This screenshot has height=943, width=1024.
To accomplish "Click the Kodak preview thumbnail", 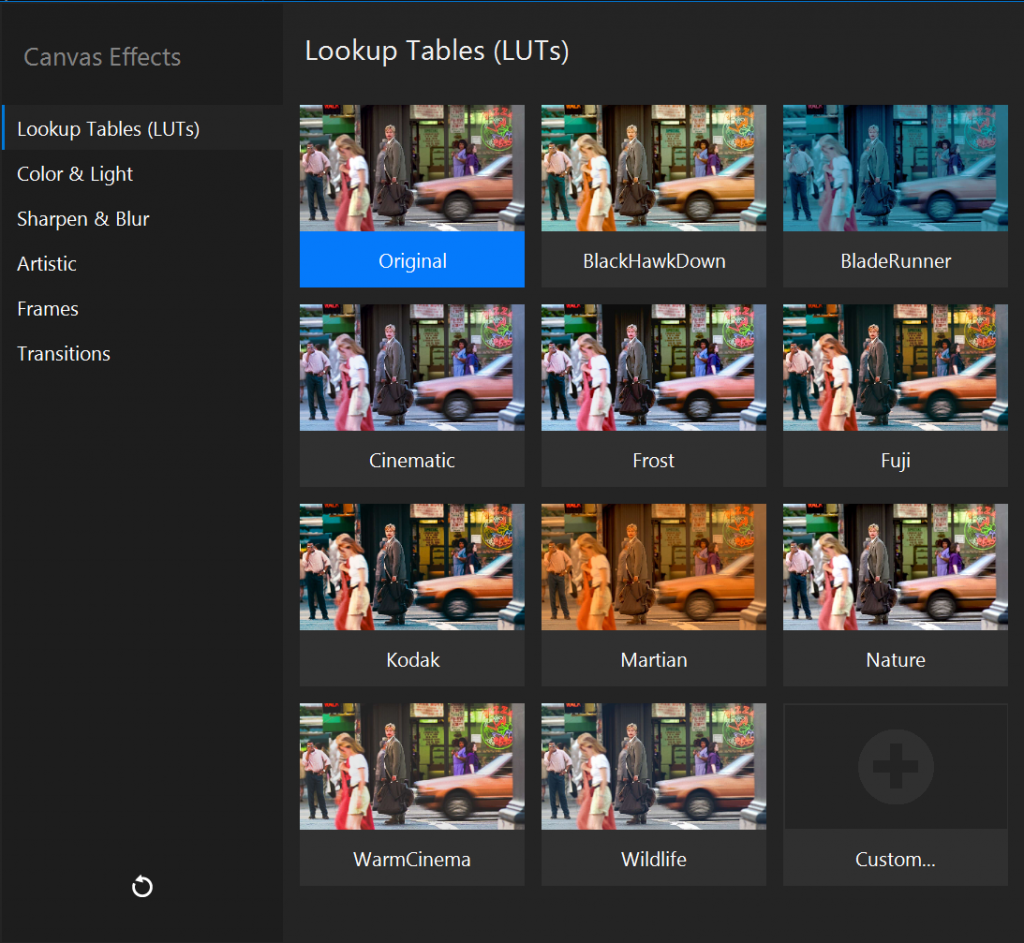I will [x=412, y=567].
